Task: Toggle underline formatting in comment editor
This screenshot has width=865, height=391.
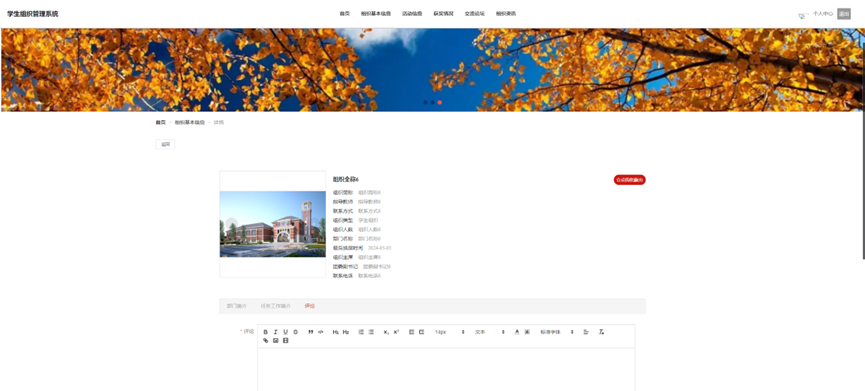Action: [x=285, y=332]
